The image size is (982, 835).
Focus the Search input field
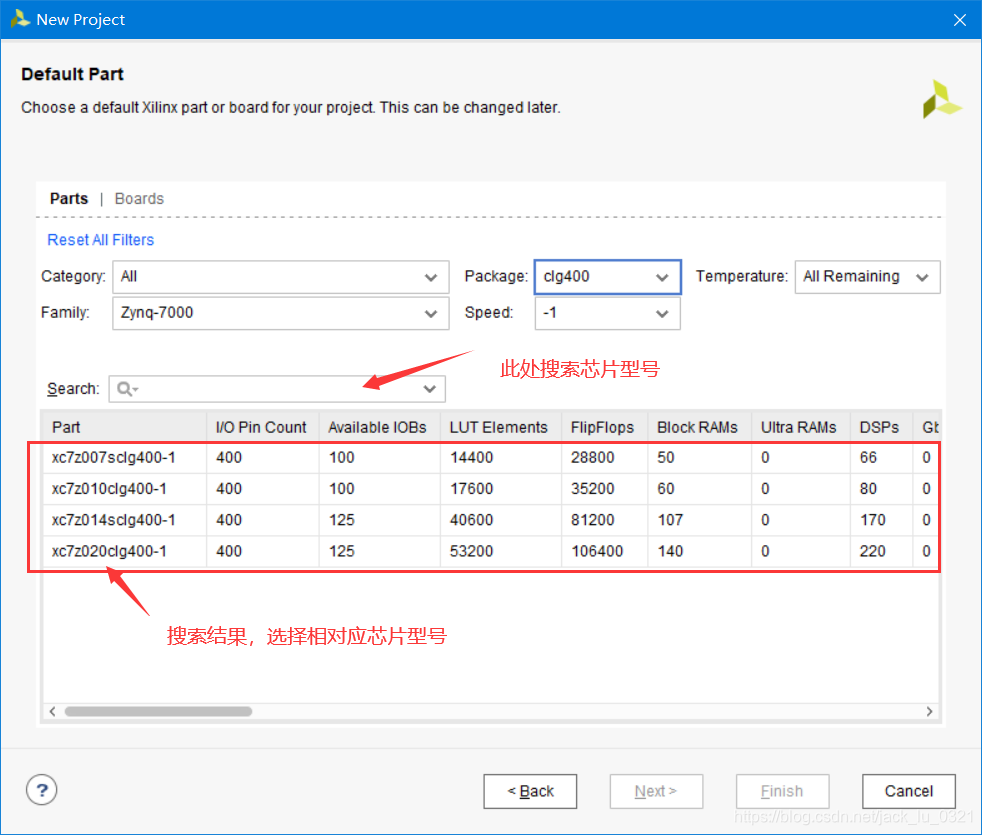(x=277, y=389)
